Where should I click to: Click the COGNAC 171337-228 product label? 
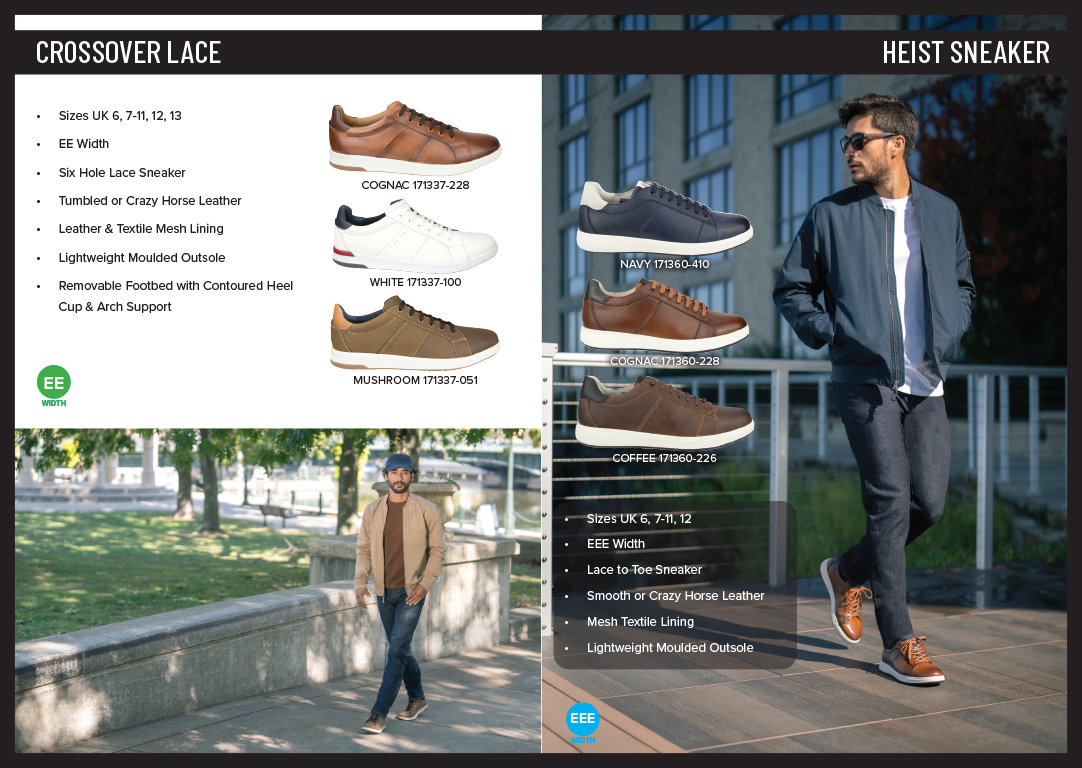pyautogui.click(x=415, y=185)
